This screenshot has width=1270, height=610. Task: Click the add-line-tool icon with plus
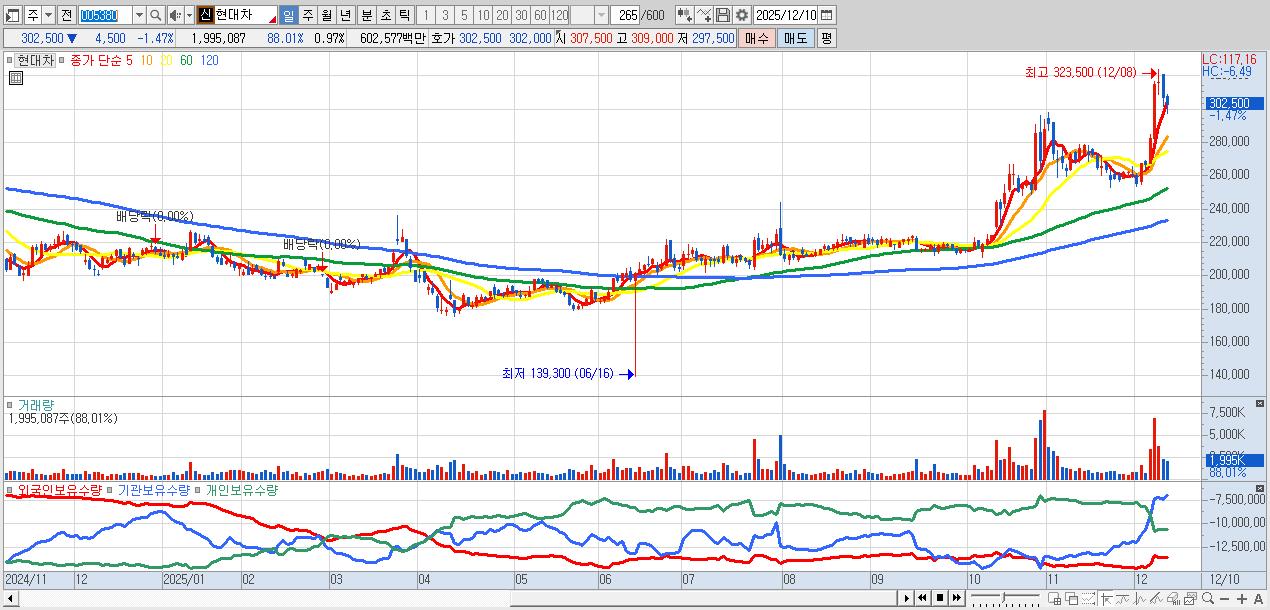[x=704, y=15]
